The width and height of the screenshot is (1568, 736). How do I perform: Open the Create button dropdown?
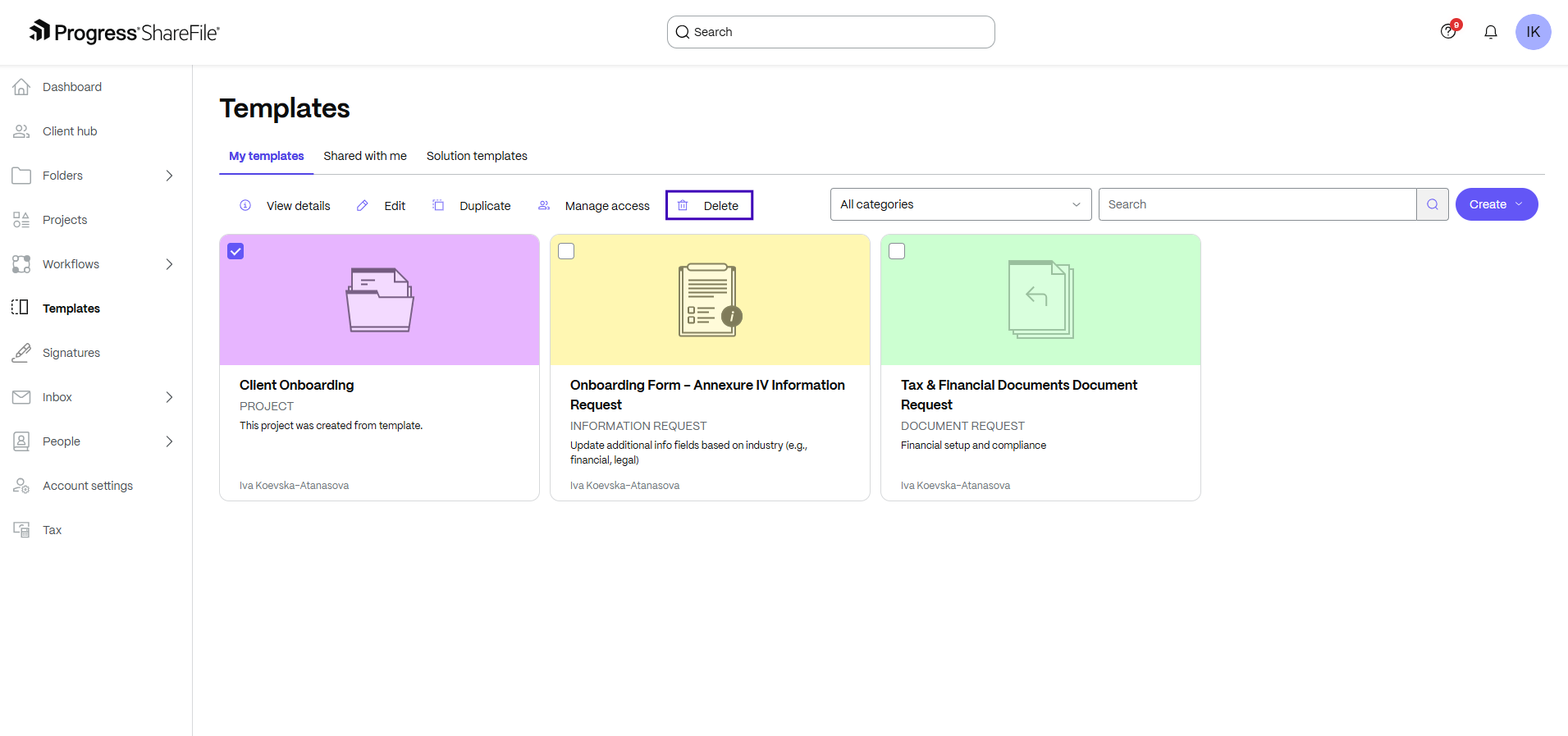coord(1497,204)
